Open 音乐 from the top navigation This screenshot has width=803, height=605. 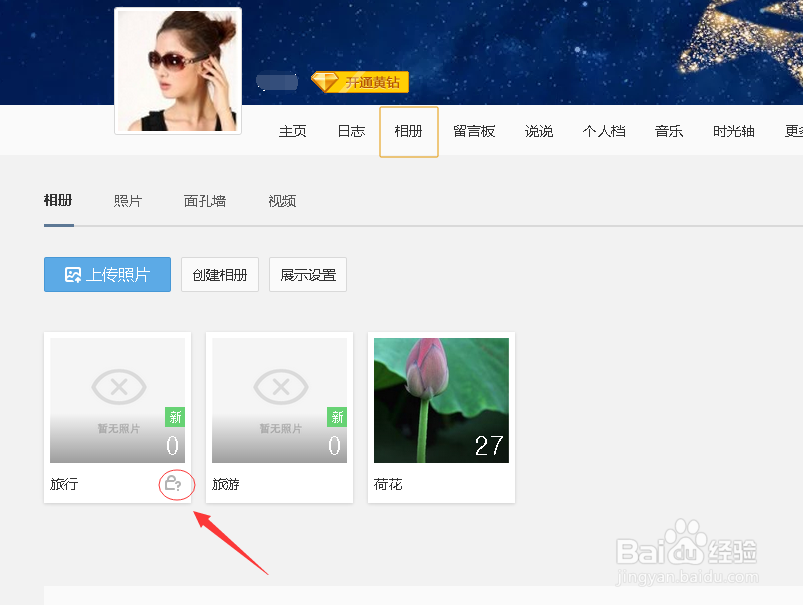tap(668, 130)
